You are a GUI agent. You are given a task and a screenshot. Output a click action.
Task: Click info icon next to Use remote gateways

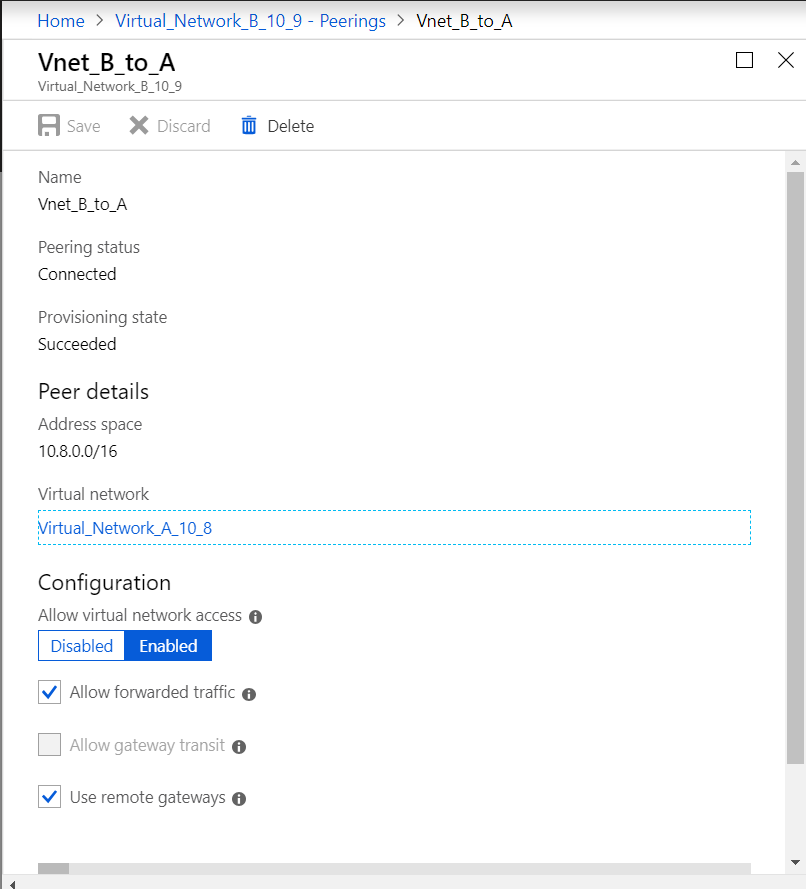tap(239, 799)
